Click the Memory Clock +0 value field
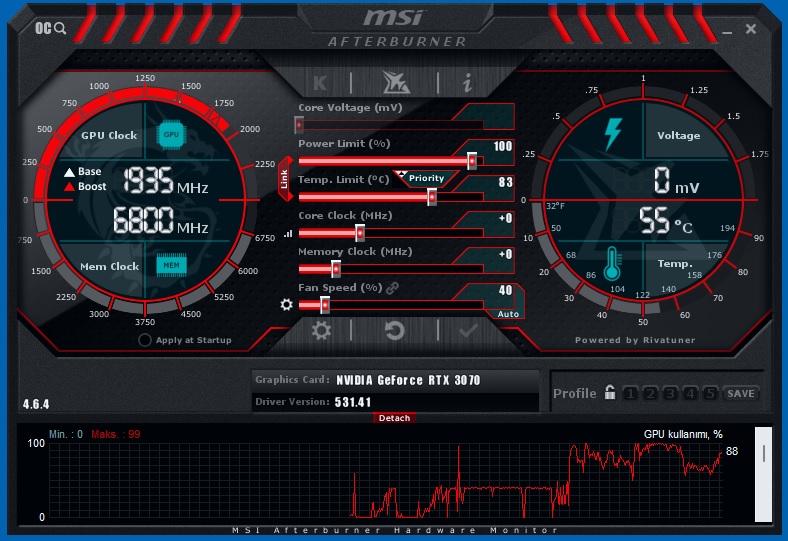788x541 pixels. point(504,254)
